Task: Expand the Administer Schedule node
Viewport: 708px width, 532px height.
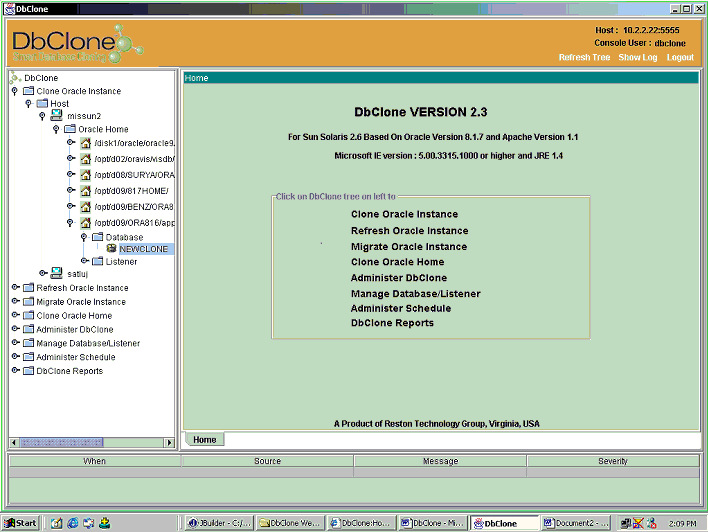Action: (x=15, y=356)
